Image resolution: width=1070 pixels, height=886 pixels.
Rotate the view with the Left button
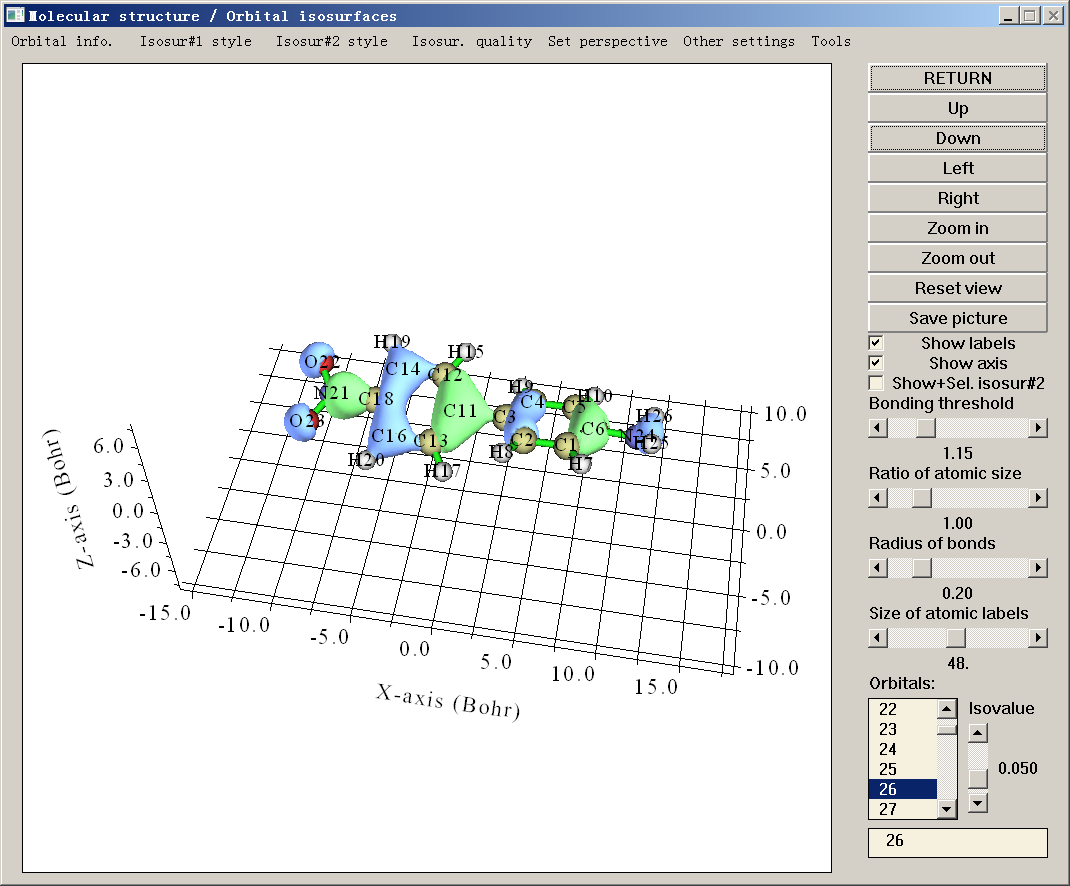957,168
